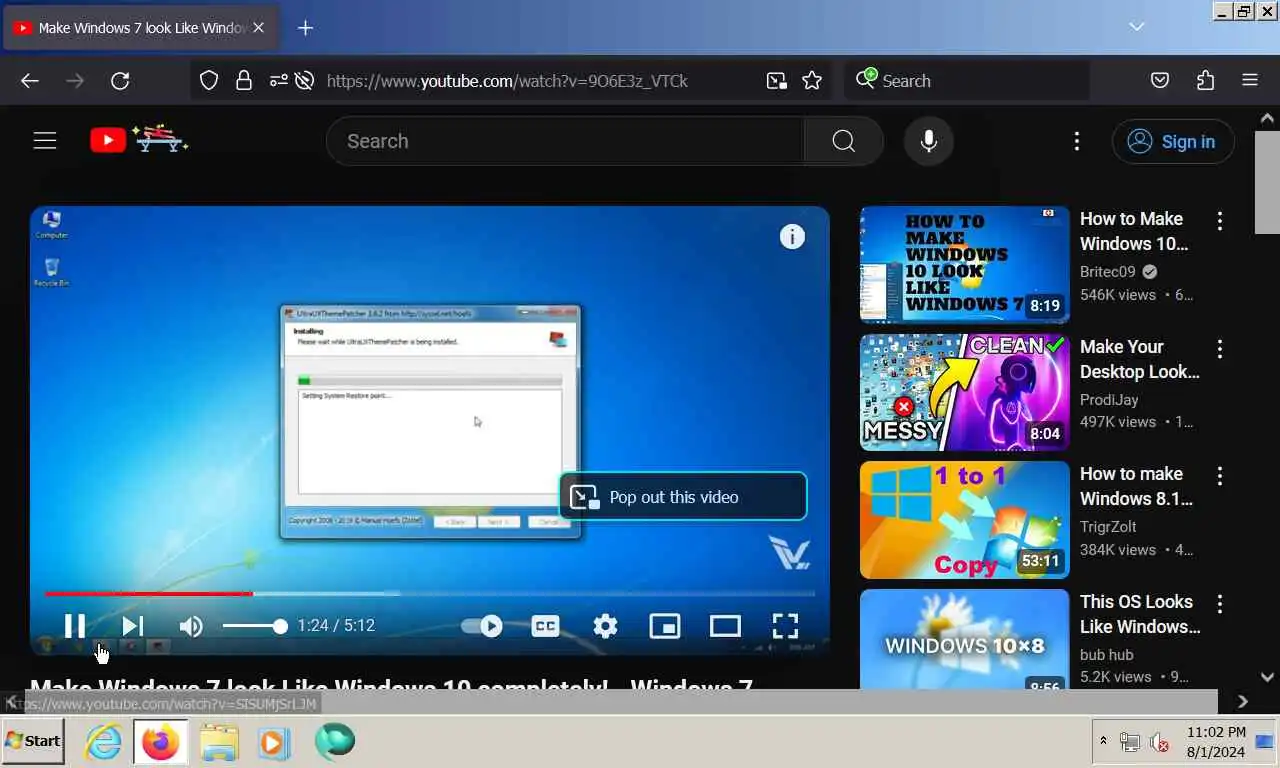Enter full screen mode

point(785,626)
